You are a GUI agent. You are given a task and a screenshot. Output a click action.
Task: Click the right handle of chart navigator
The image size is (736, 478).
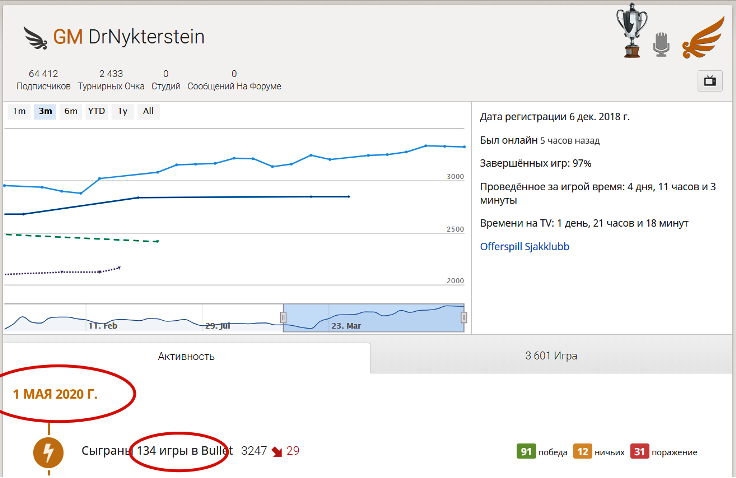(464, 318)
